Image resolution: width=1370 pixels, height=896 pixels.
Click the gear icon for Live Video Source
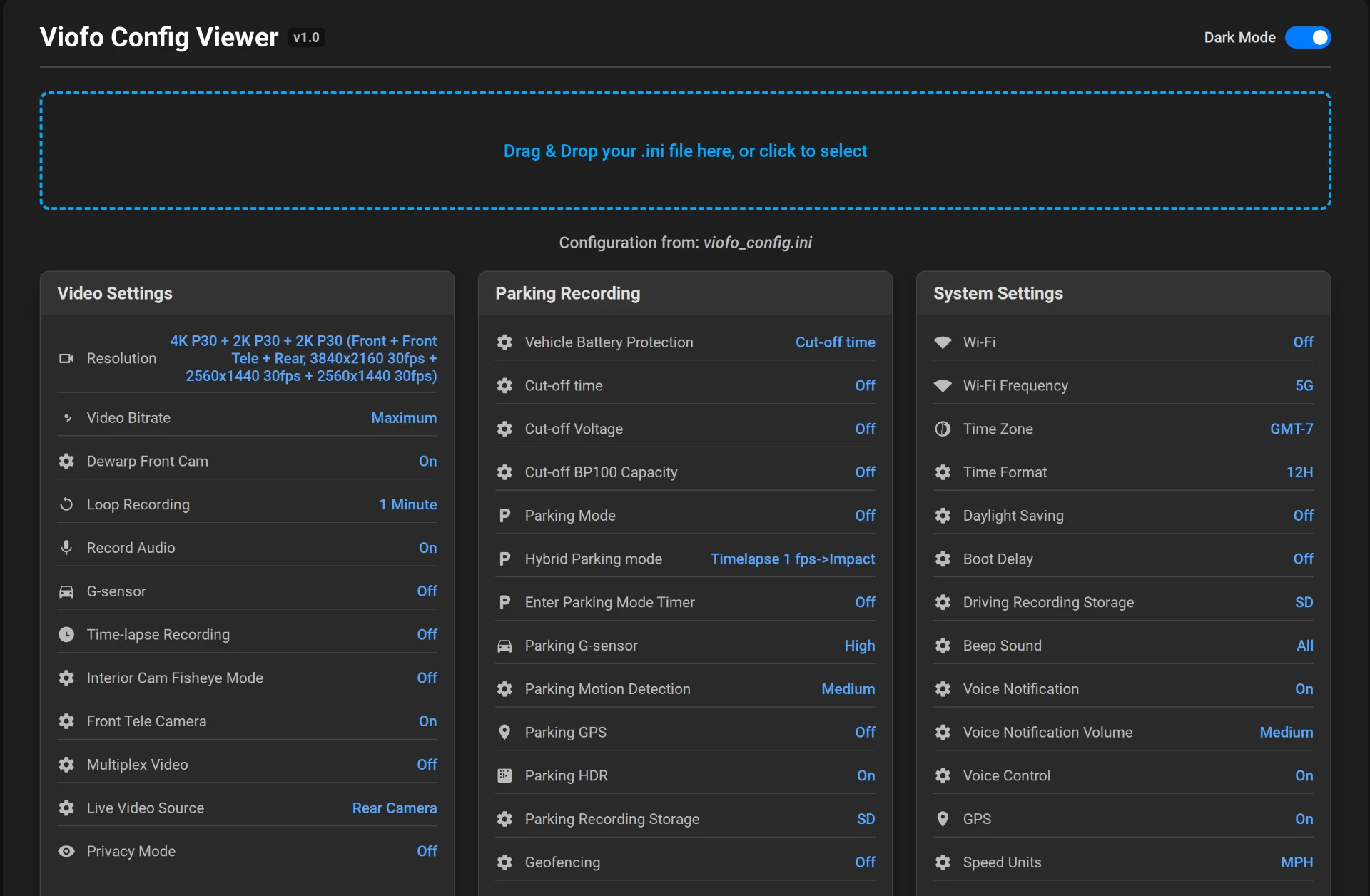tap(66, 808)
